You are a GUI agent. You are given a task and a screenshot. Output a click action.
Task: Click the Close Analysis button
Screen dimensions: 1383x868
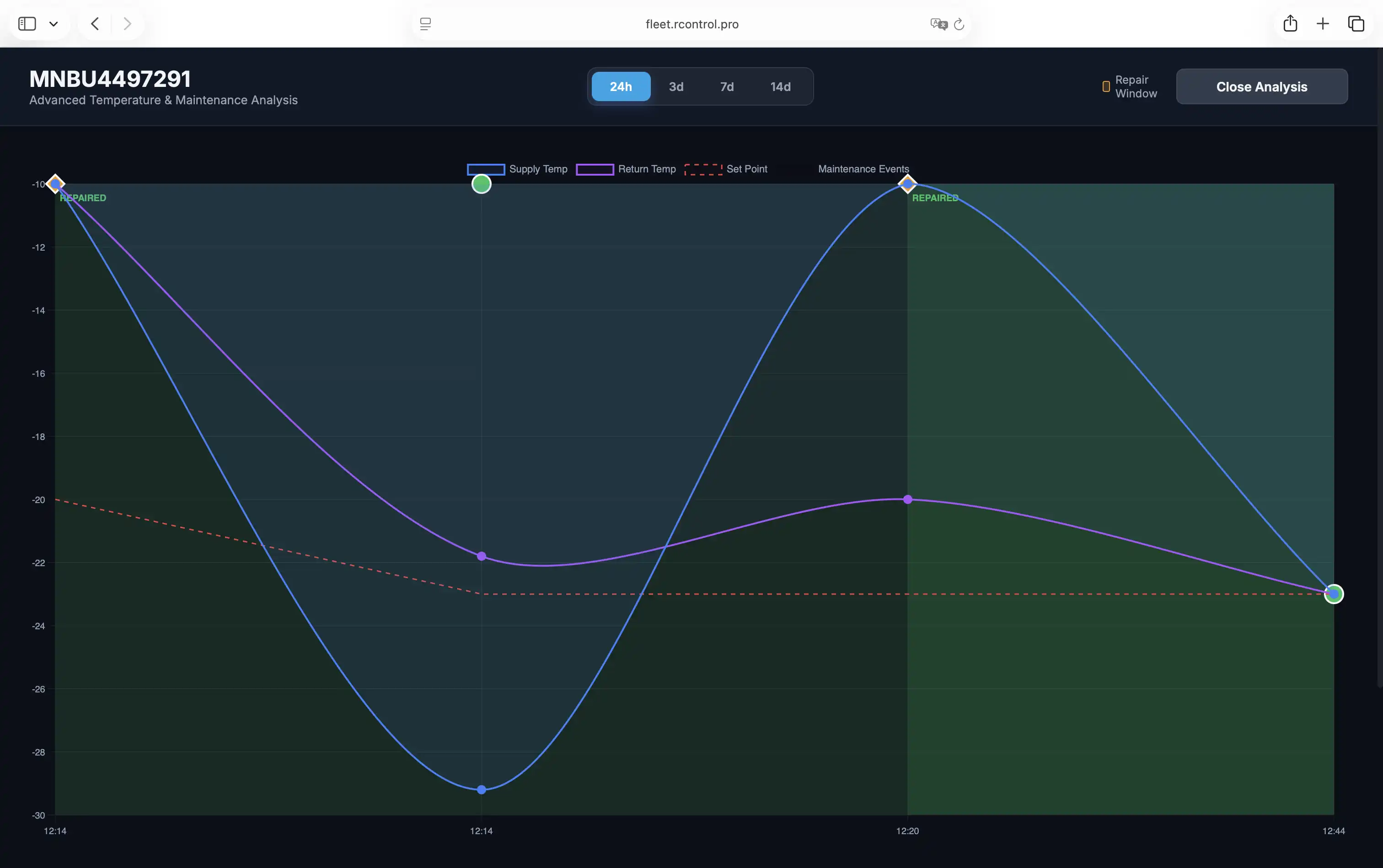(1261, 87)
